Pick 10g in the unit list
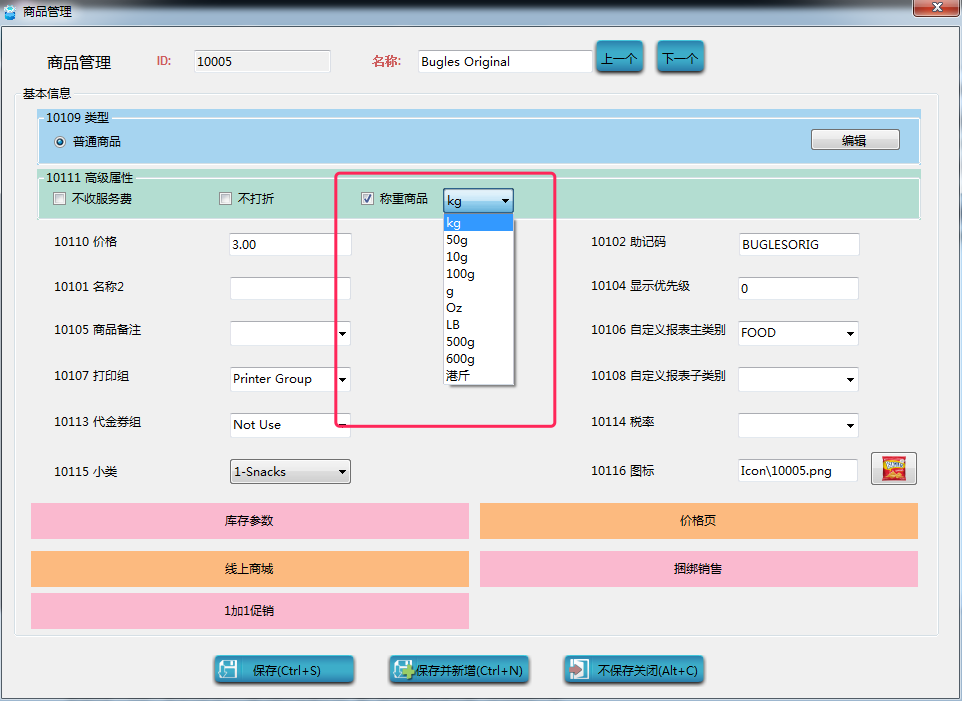 pos(479,257)
